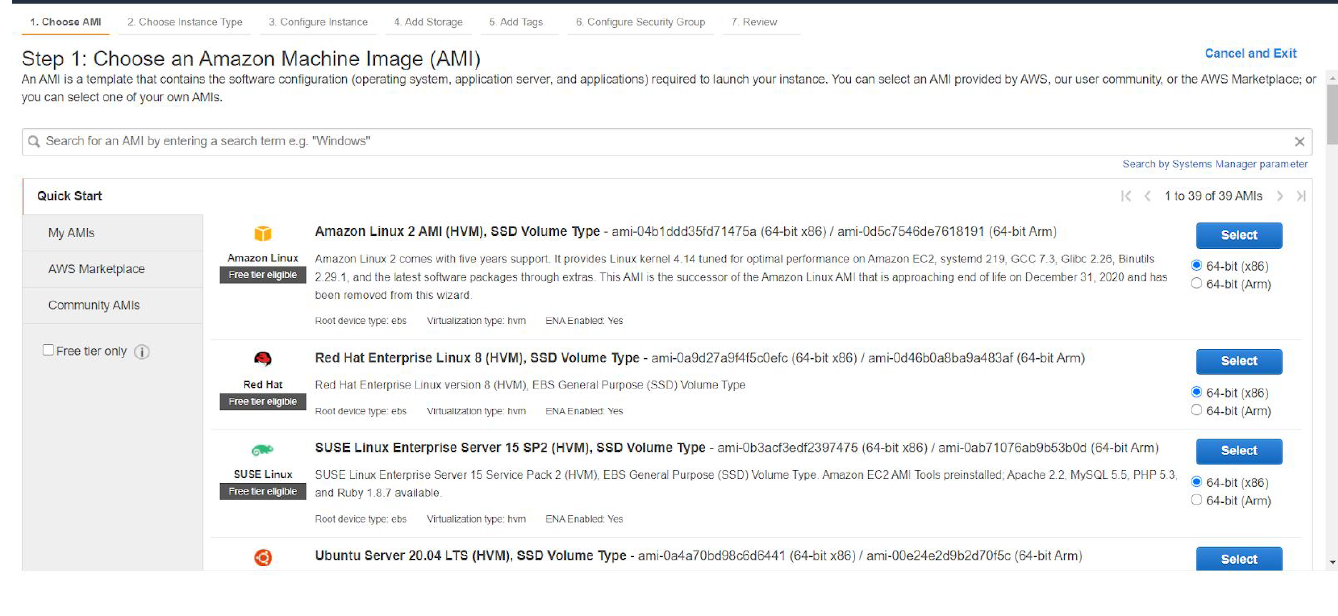Choose 64-bit (Arm) for SUSE Linux Enterprise Server
1338x616 pixels.
[x=1197, y=501]
